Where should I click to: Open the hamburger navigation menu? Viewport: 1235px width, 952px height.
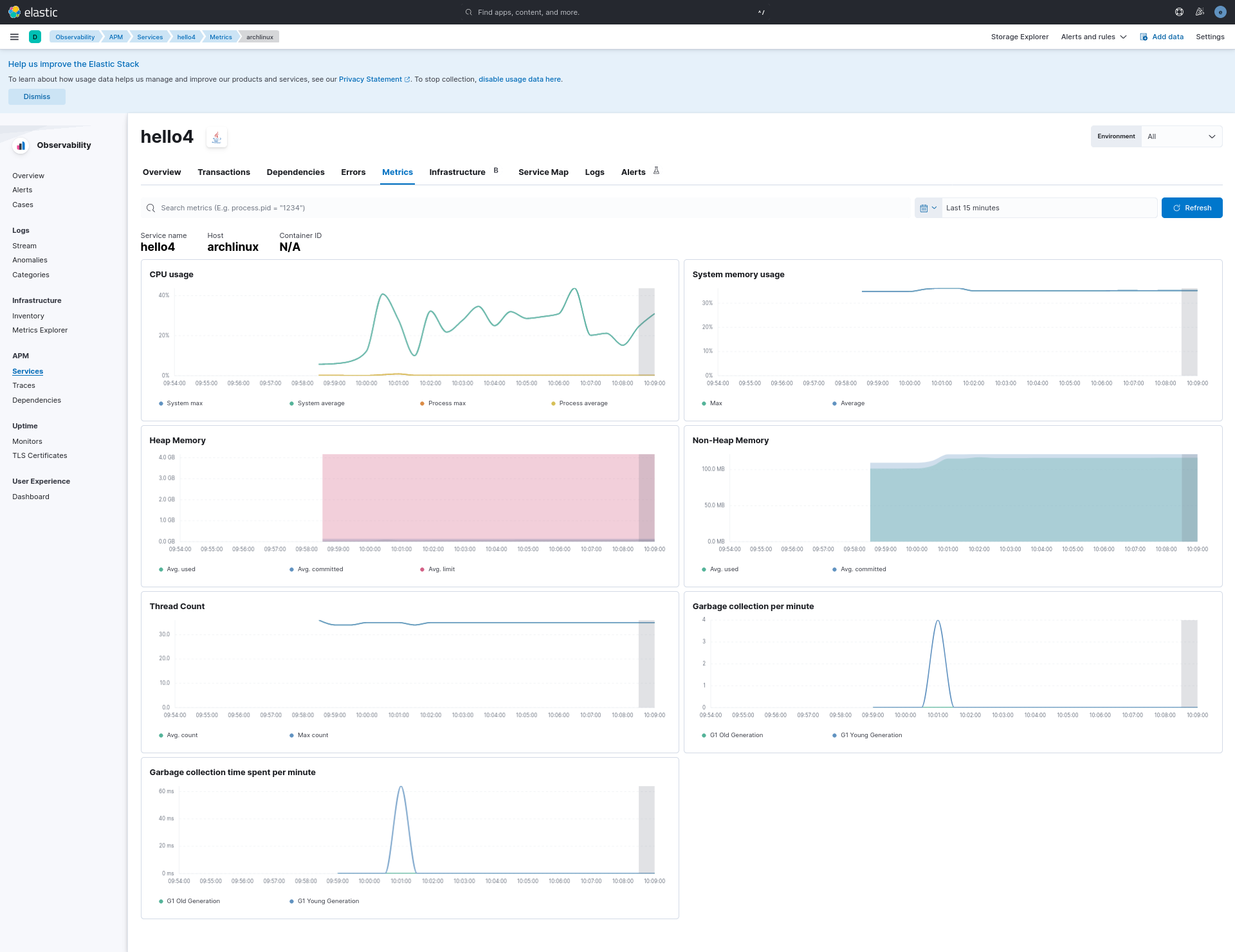pyautogui.click(x=14, y=37)
